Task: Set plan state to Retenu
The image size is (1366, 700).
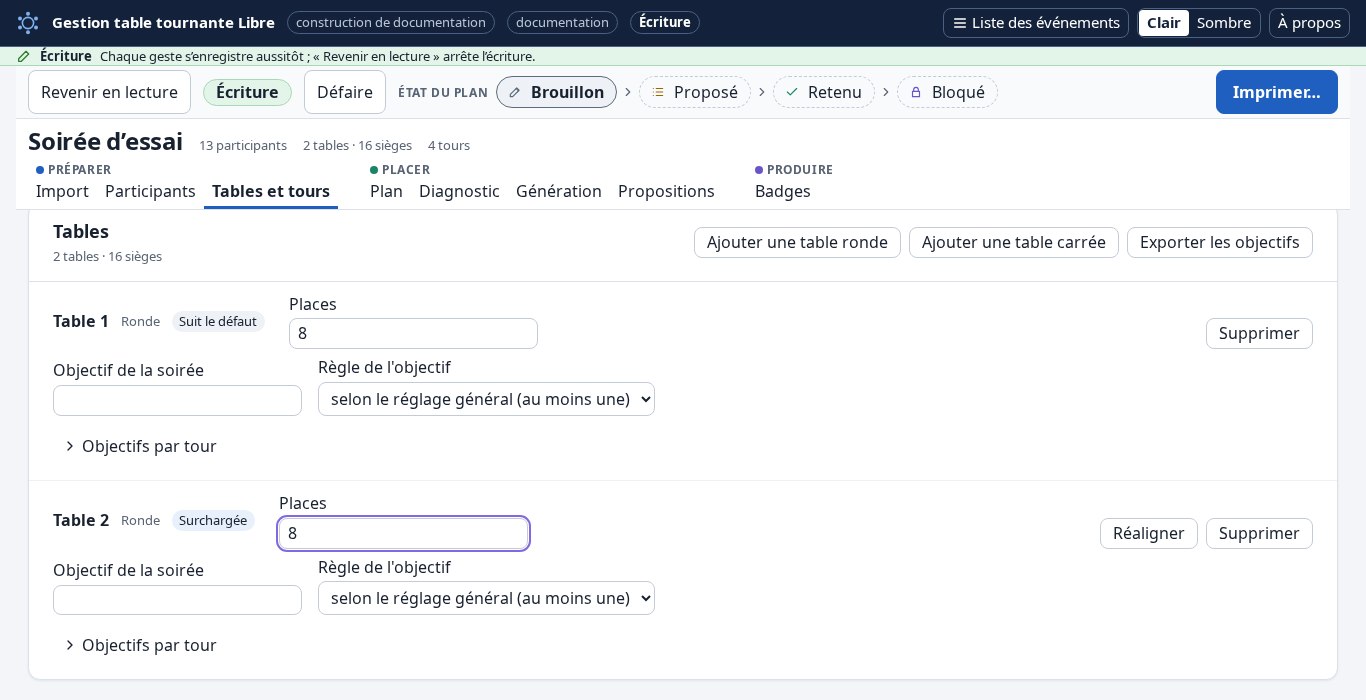Action: coord(824,92)
